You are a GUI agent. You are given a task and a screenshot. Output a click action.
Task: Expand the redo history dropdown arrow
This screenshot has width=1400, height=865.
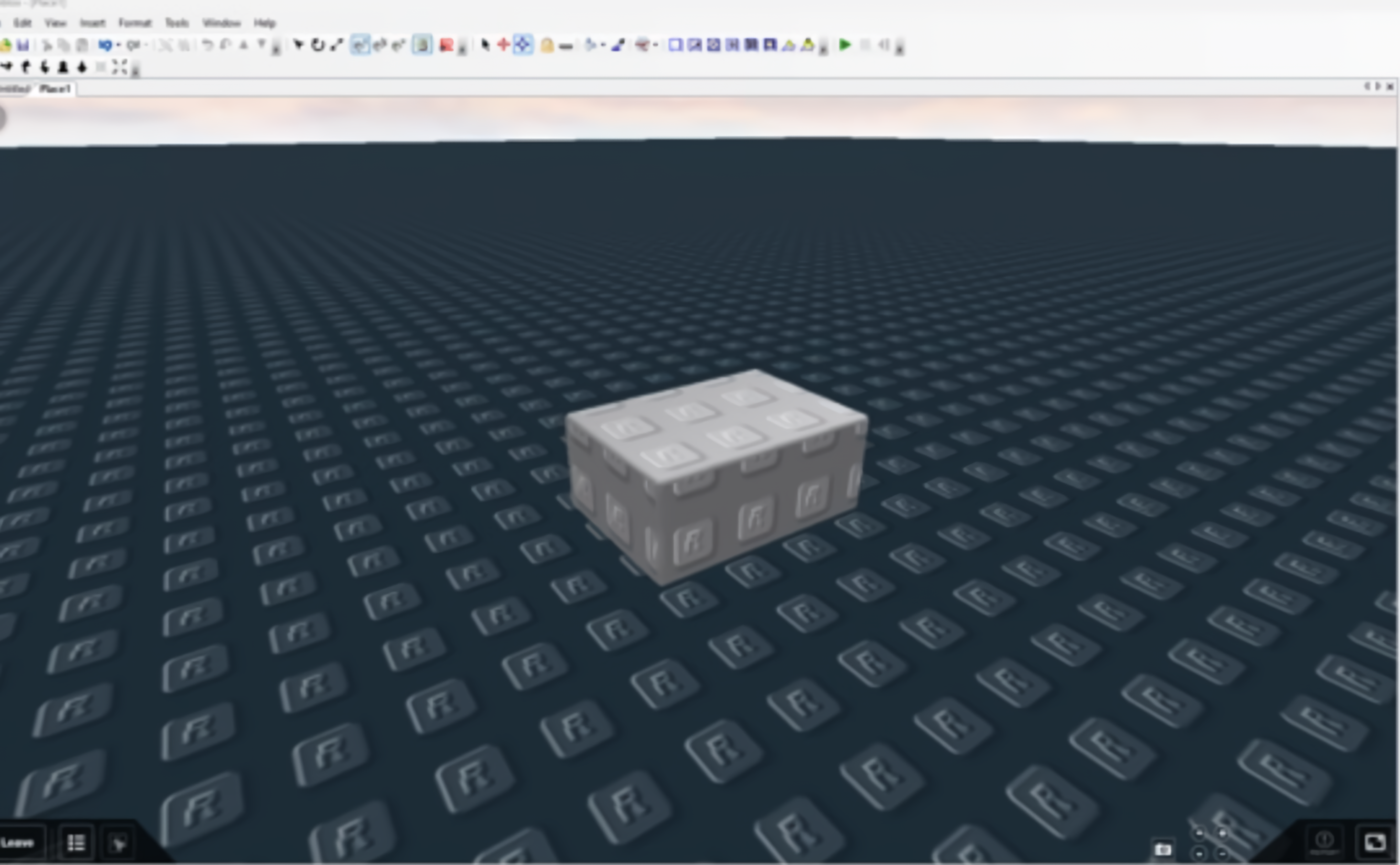point(146,45)
